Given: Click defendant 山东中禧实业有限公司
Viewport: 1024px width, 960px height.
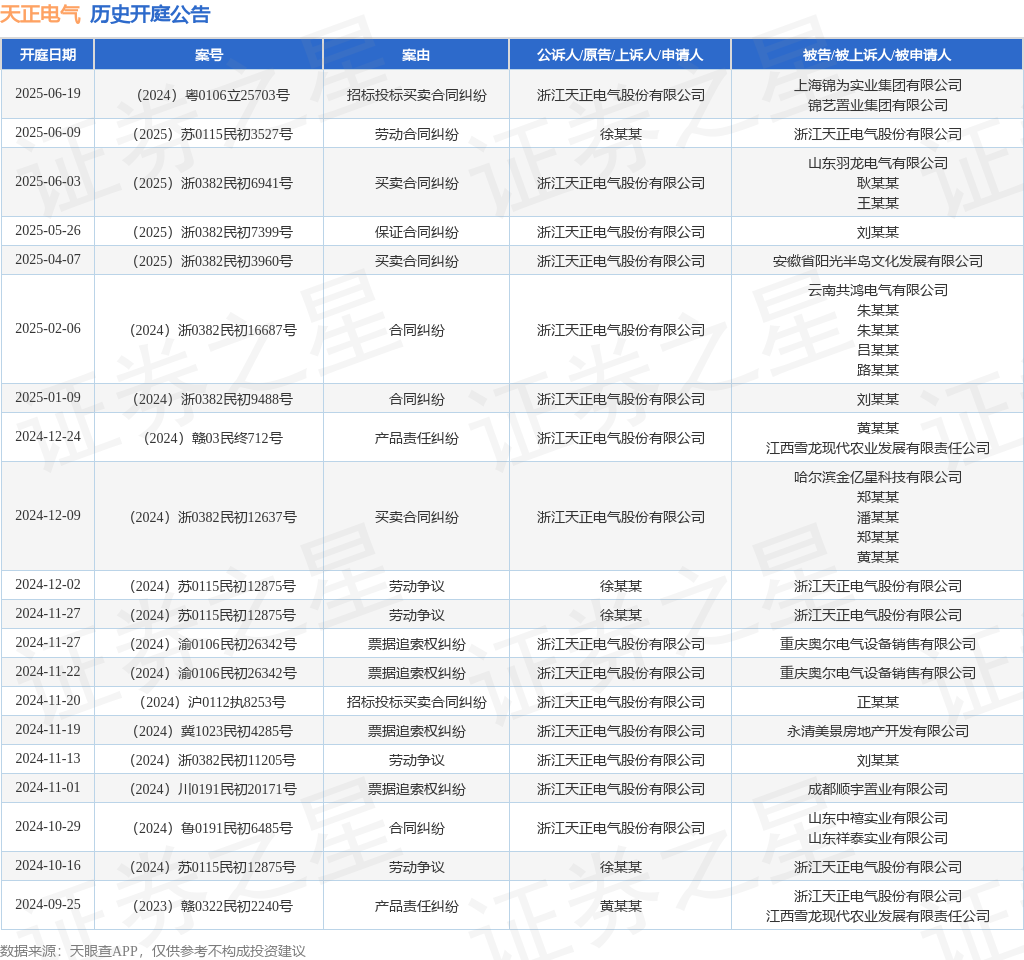Looking at the screenshot, I should 878,818.
